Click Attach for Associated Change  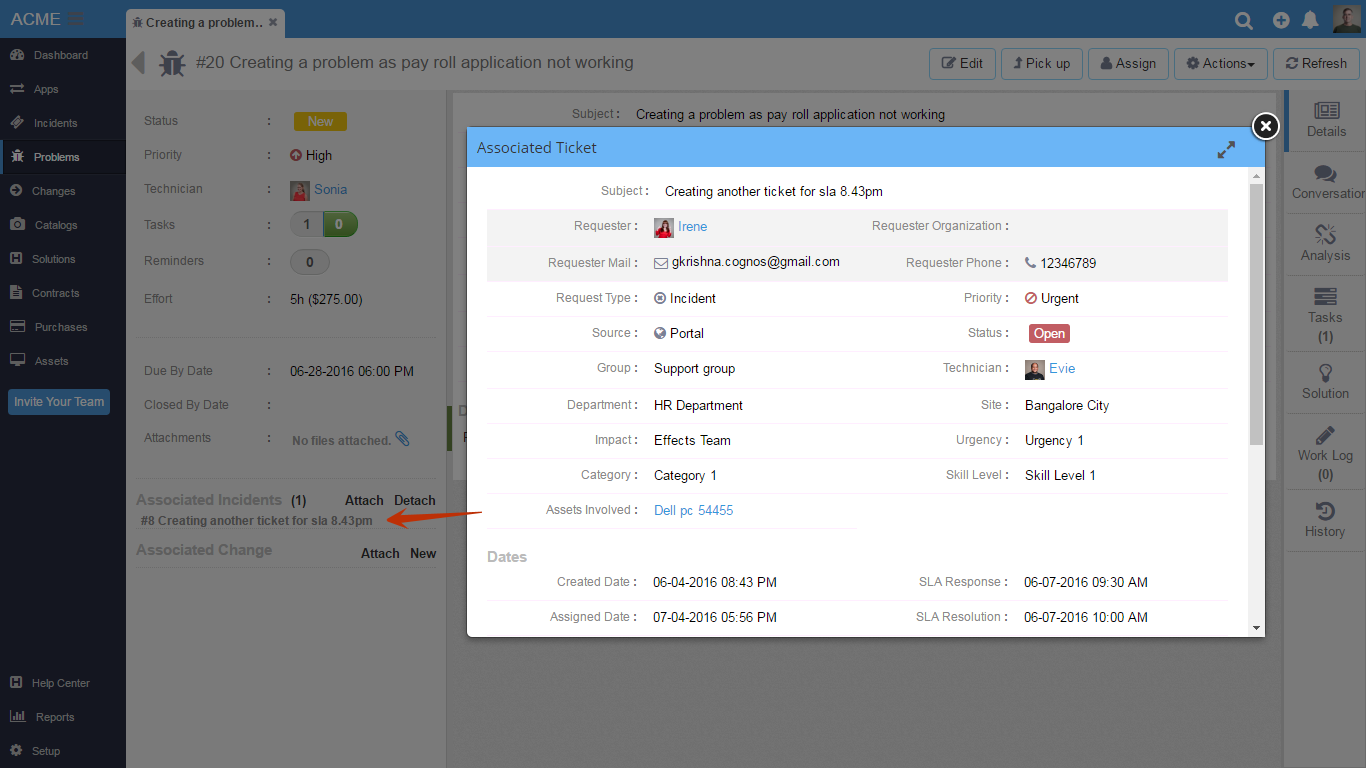(x=380, y=554)
